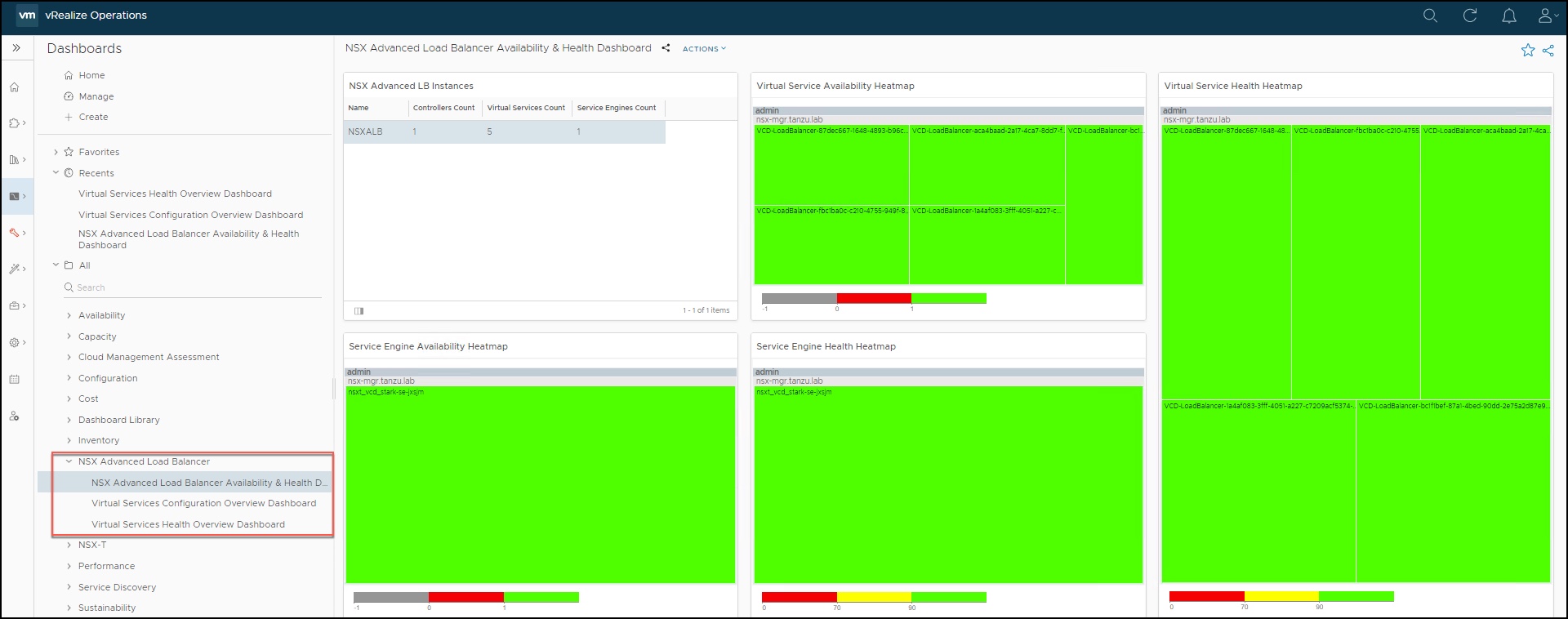Select Virtual Services Configuration Overview in NSX ALB folder
Viewport: 1568px width, 619px height.
[x=203, y=503]
